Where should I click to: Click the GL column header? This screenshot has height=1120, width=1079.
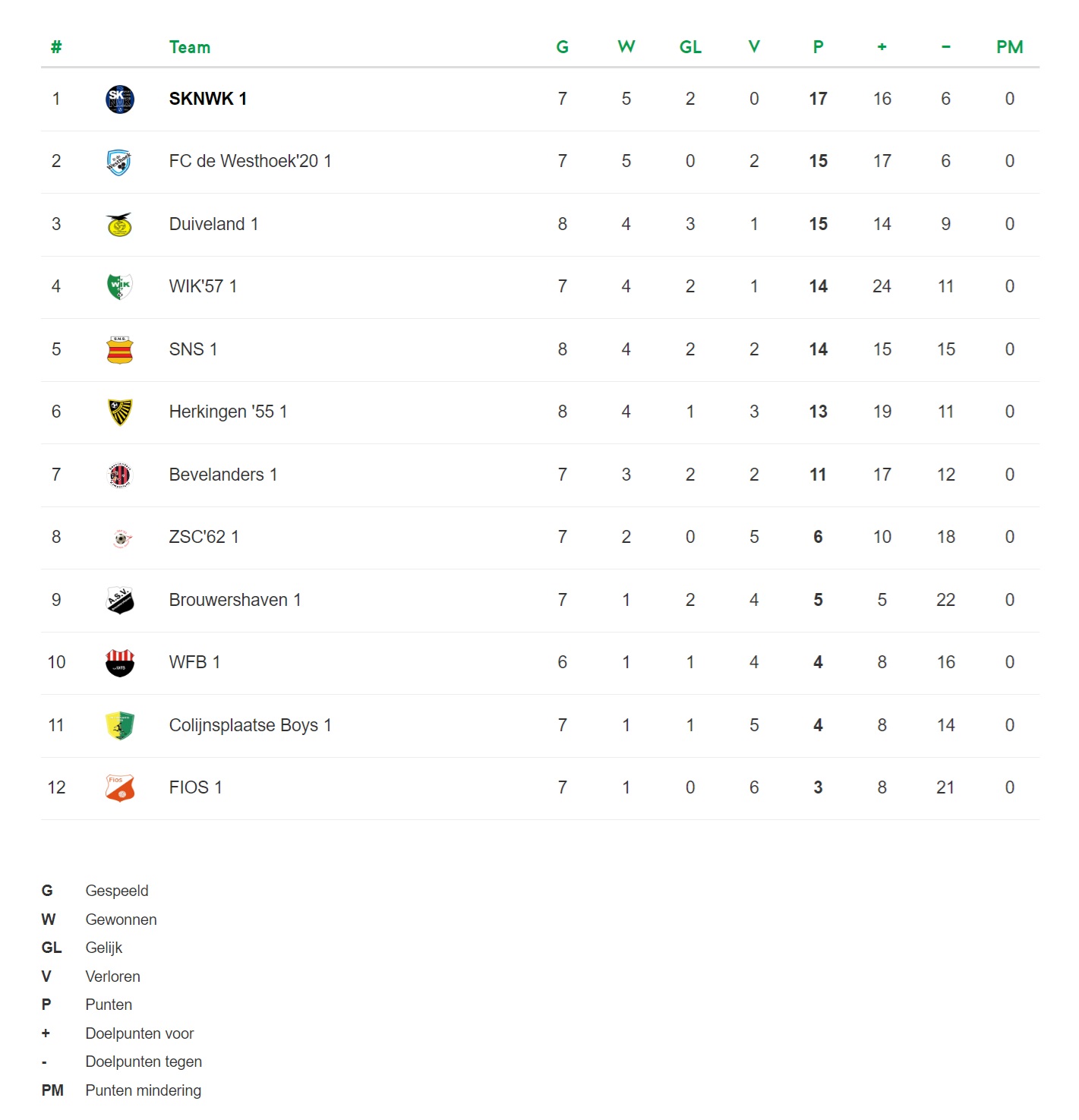coord(690,47)
